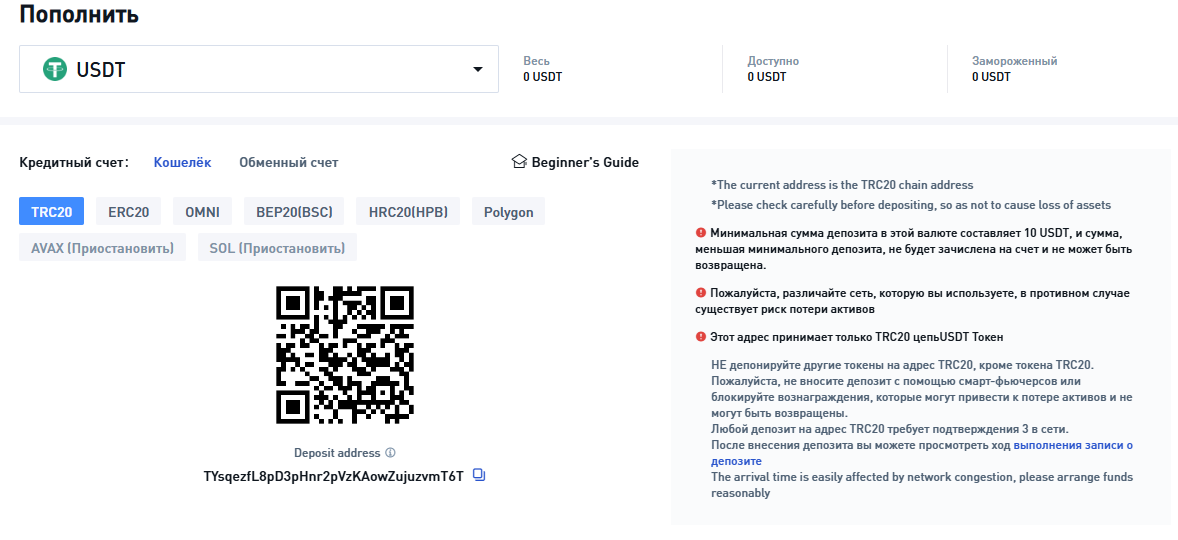Click the suspended SOL network button

(277, 248)
